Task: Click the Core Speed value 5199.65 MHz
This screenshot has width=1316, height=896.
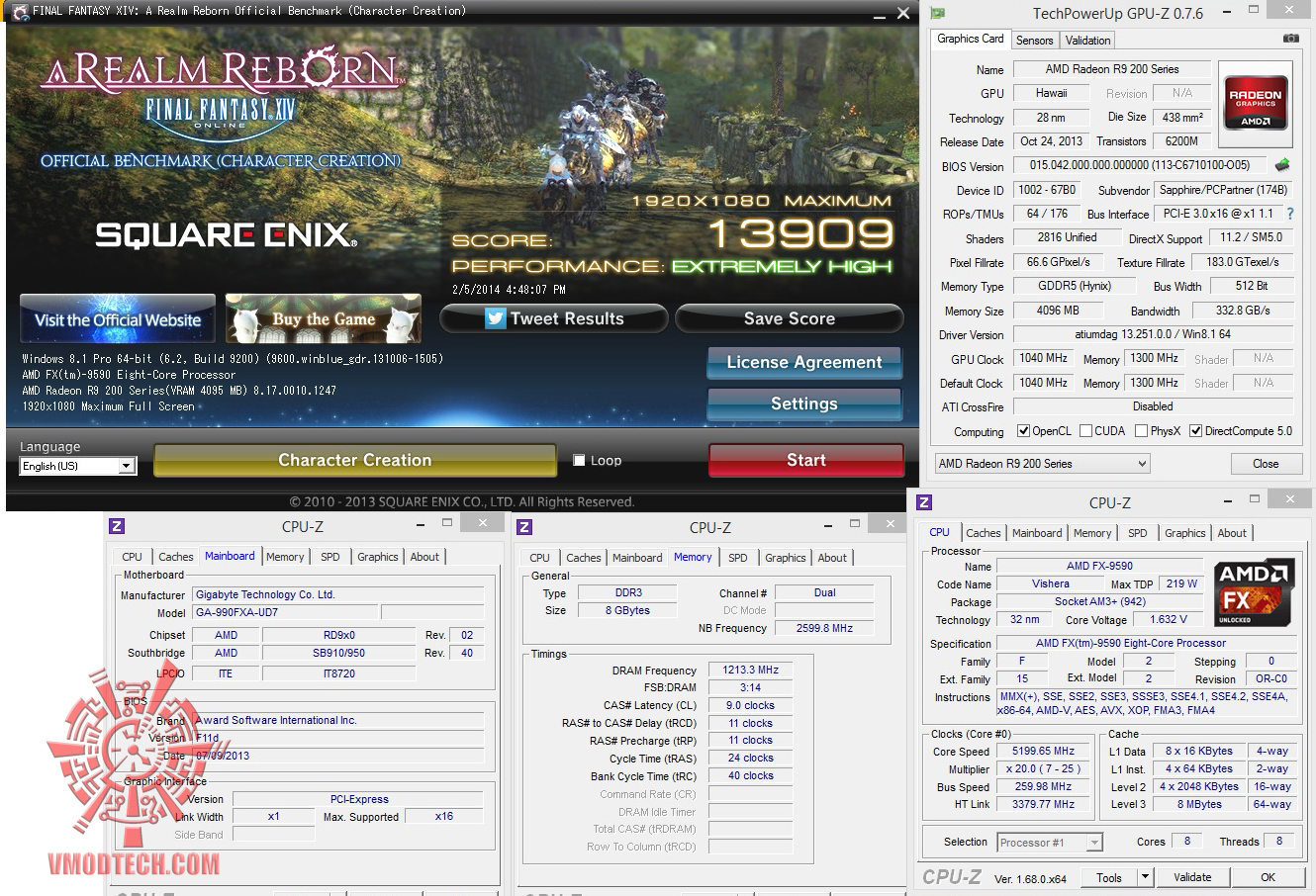Action: (x=1043, y=752)
